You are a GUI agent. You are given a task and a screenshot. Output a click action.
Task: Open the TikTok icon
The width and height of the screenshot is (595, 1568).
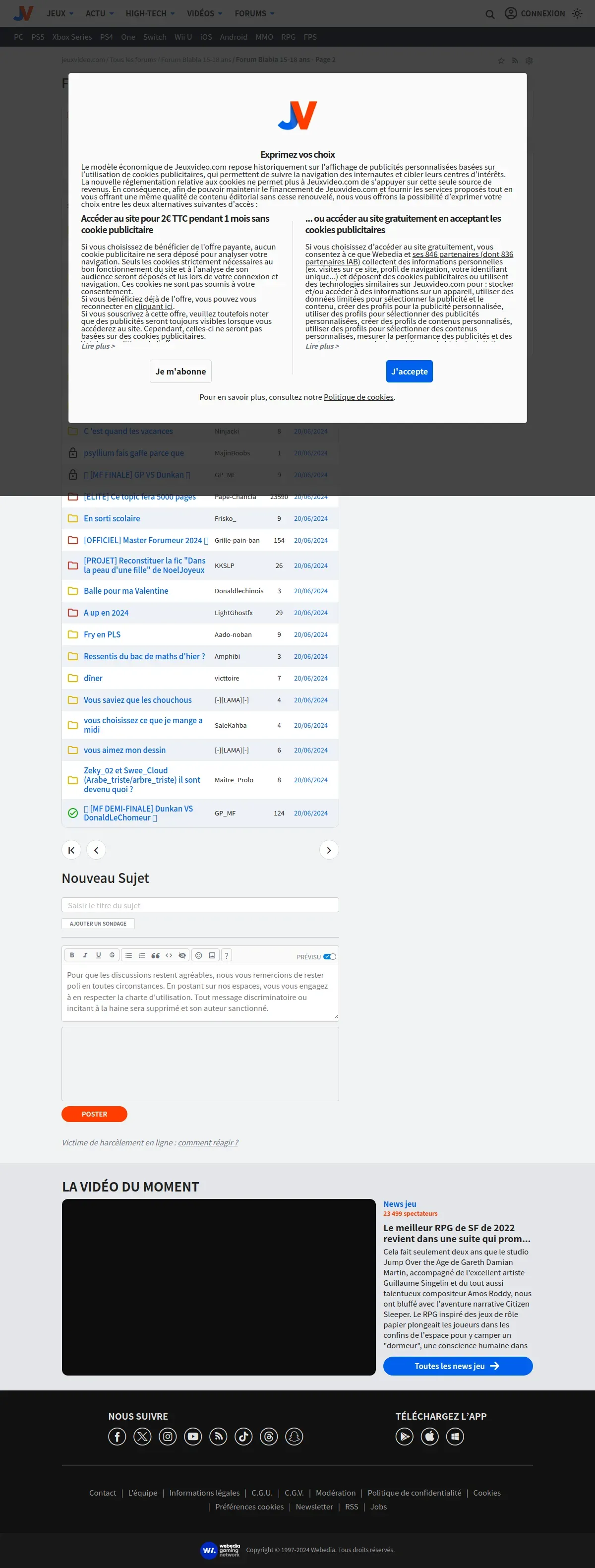(243, 1437)
